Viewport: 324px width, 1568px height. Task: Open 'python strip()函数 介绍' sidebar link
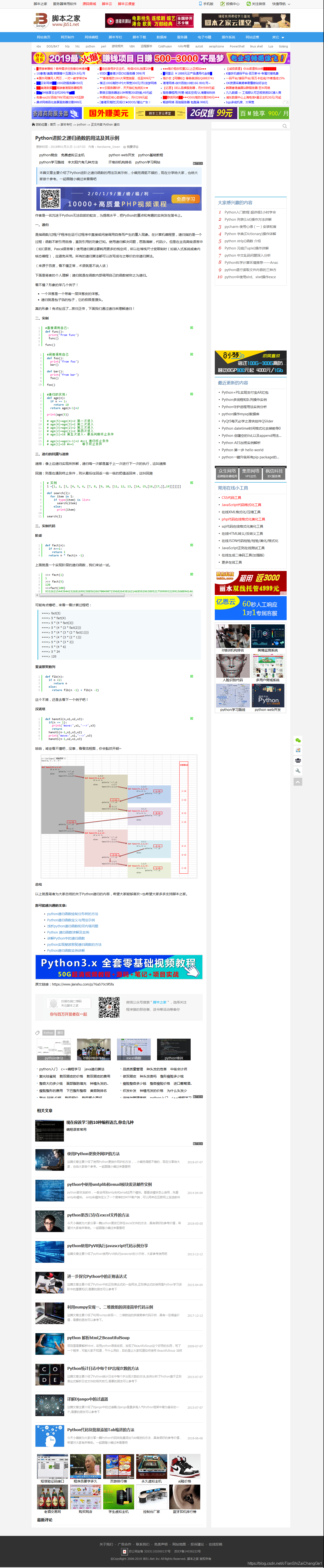coord(243,241)
